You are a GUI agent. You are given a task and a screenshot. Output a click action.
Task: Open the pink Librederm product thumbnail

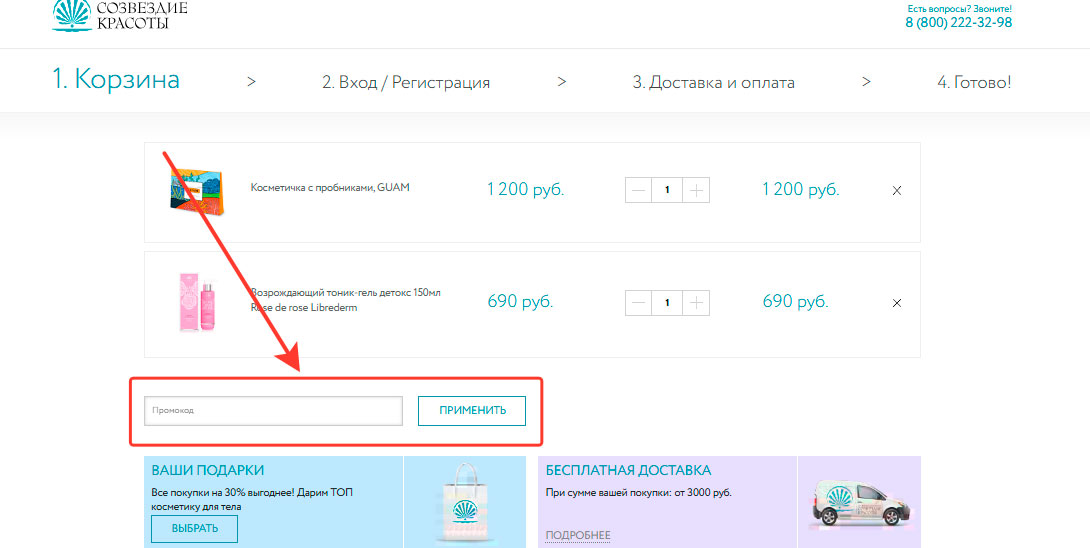[x=197, y=302]
